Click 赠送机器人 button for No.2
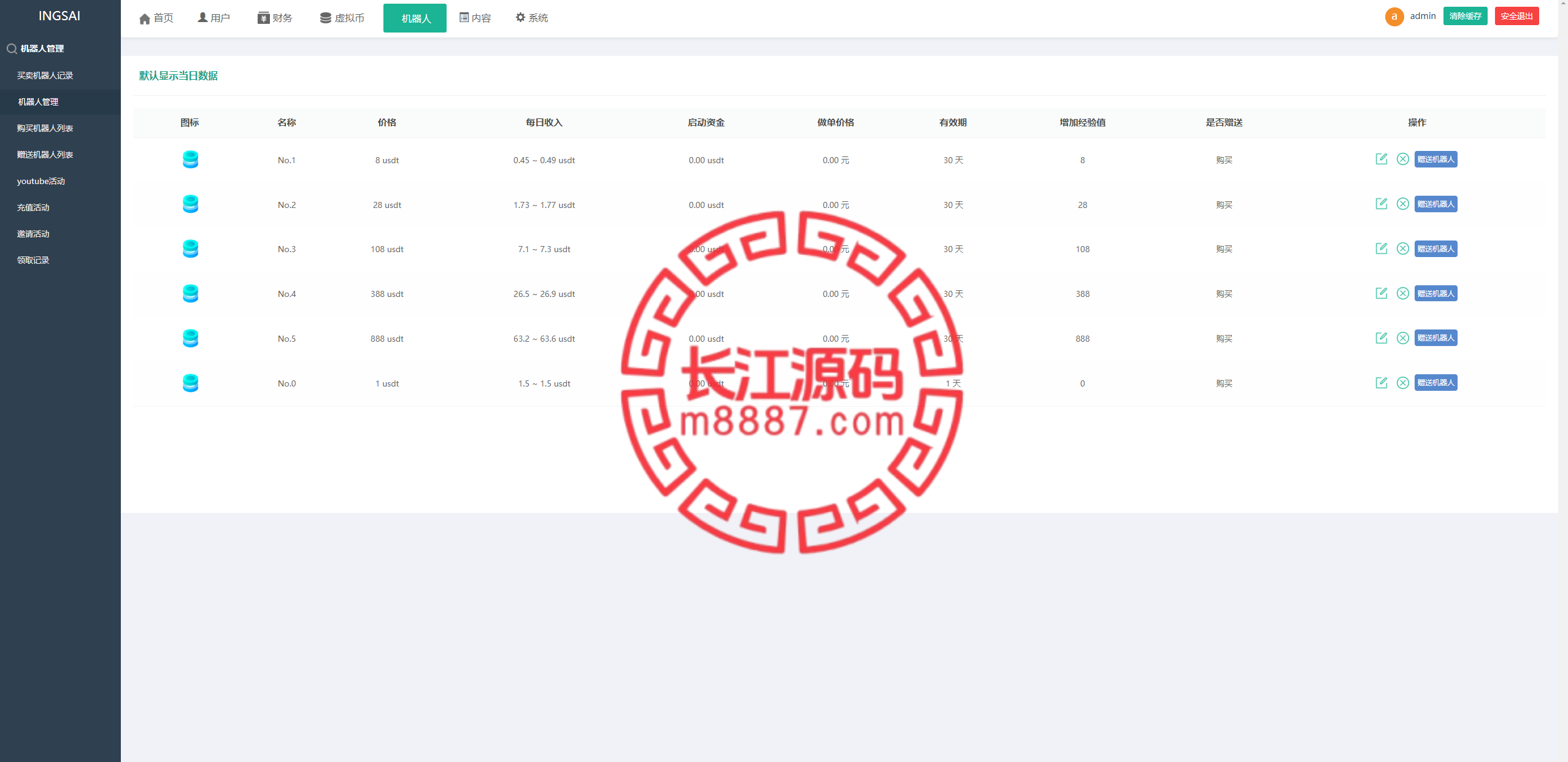 point(1435,204)
